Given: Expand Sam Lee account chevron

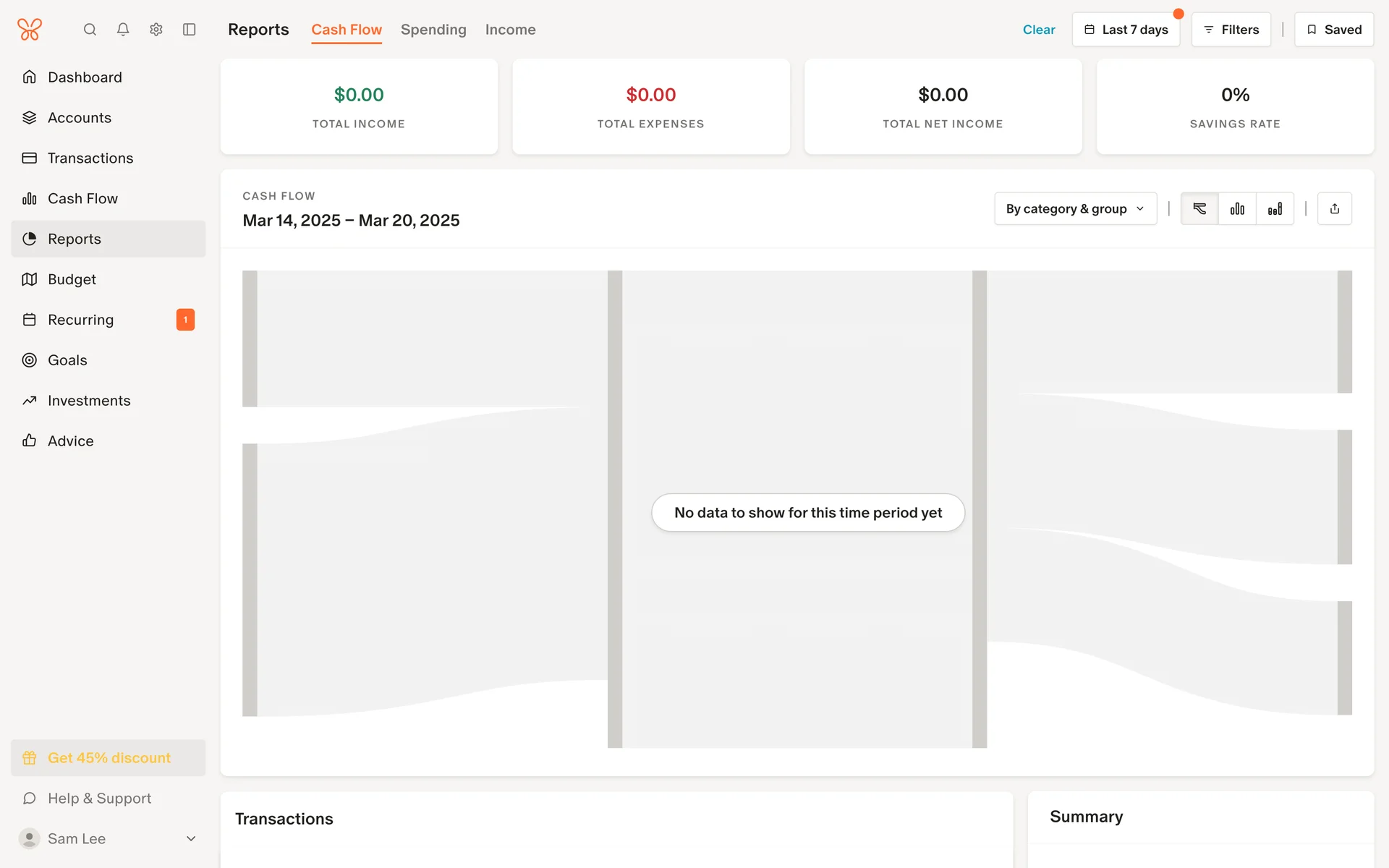Looking at the screenshot, I should pos(191,838).
